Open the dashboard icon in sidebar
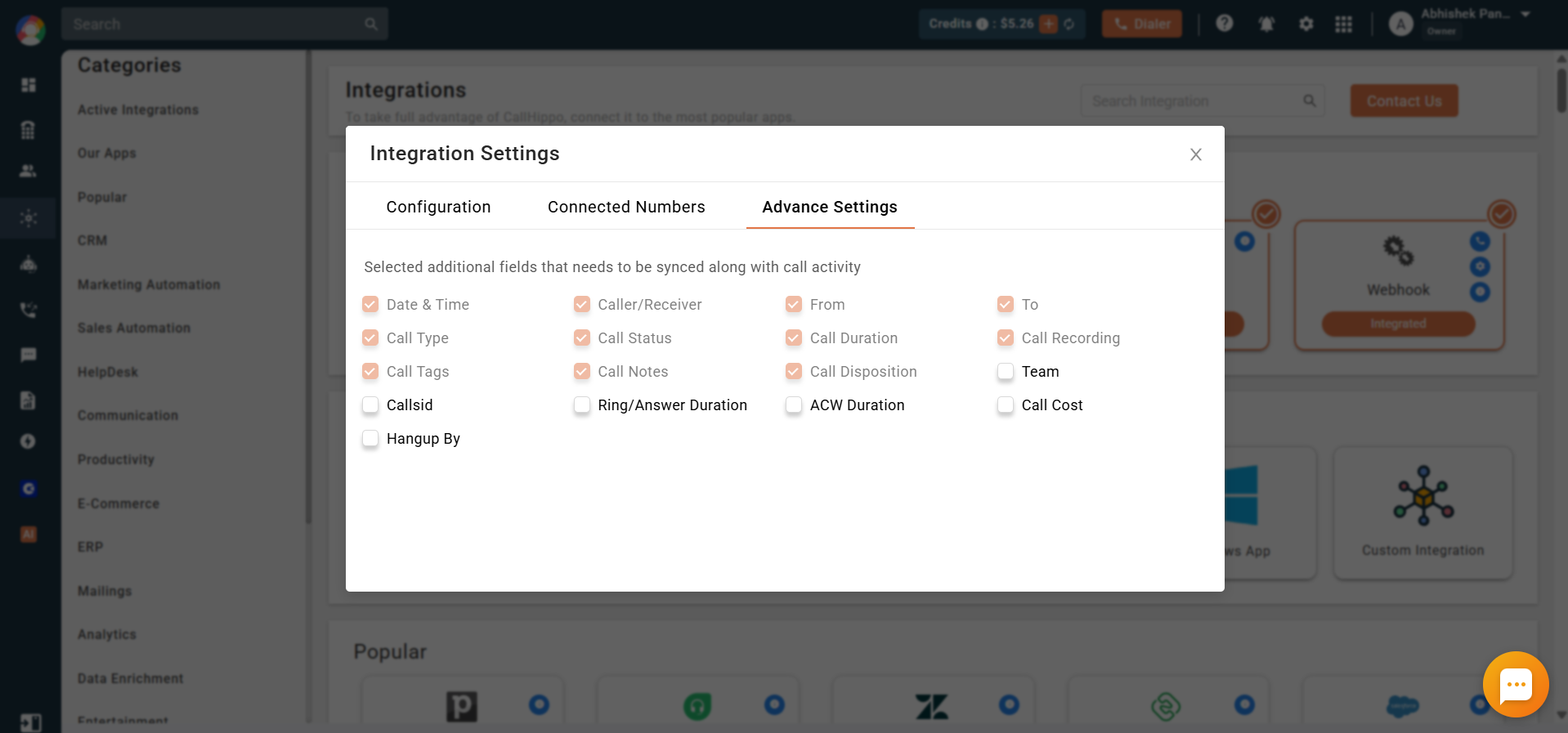The width and height of the screenshot is (1568, 733). point(29,85)
